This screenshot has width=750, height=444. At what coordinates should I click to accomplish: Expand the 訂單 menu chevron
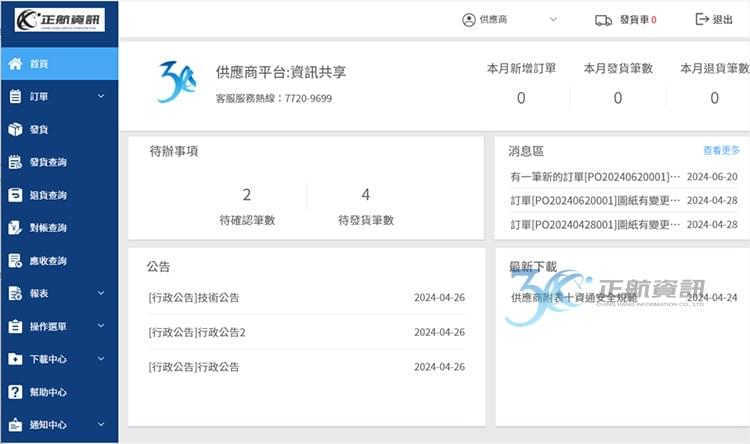[x=101, y=96]
